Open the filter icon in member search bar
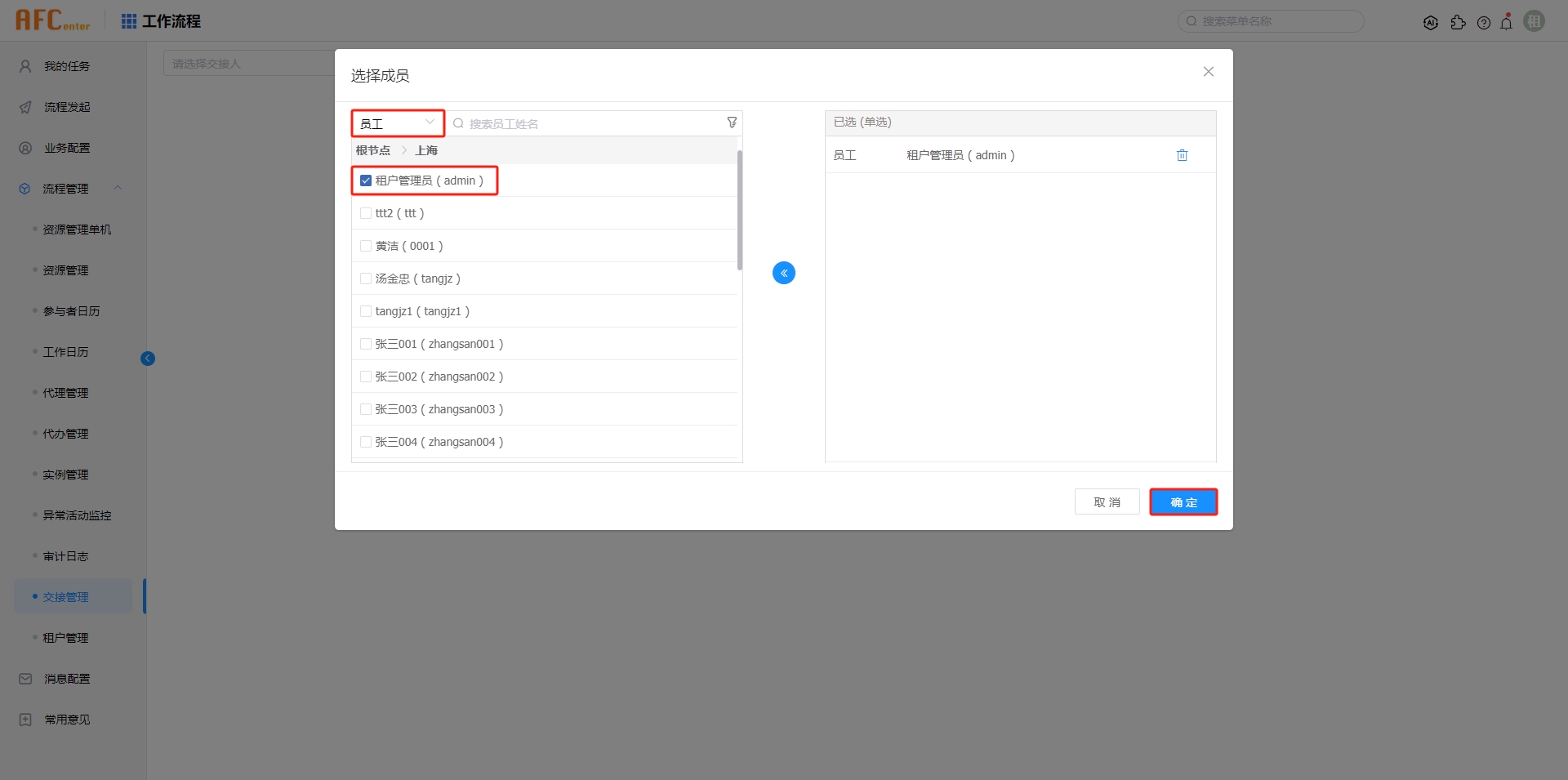Image resolution: width=1568 pixels, height=780 pixels. [731, 123]
